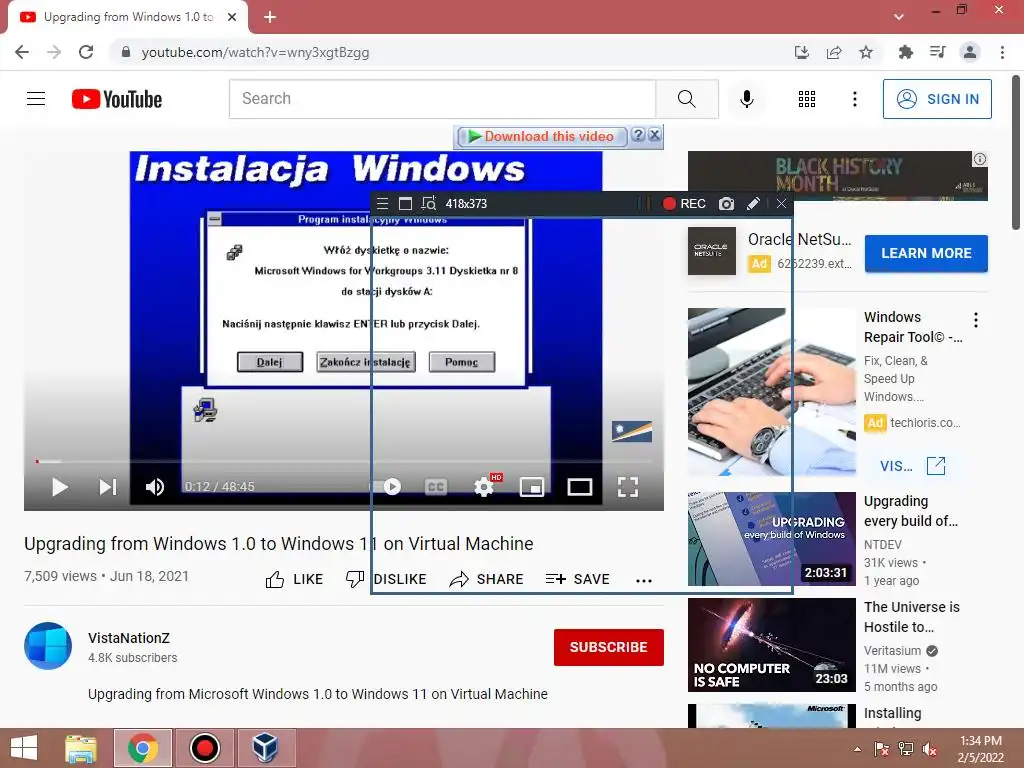Screen dimensions: 1024x768
Task: Click the address bar URL
Action: [255, 52]
